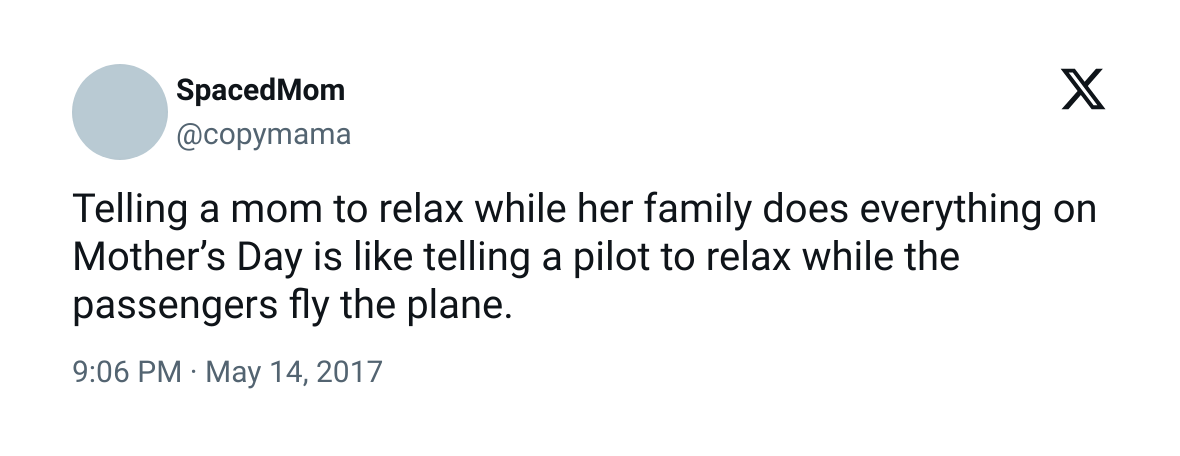
Task: Click the word 'family' in the tweet
Action: coord(698,208)
